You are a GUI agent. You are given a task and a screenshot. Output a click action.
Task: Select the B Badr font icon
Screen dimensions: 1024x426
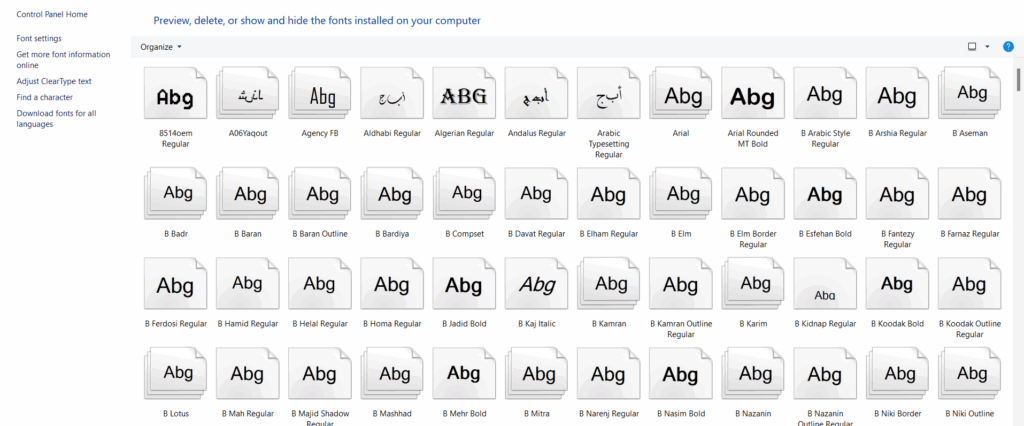(x=175, y=194)
